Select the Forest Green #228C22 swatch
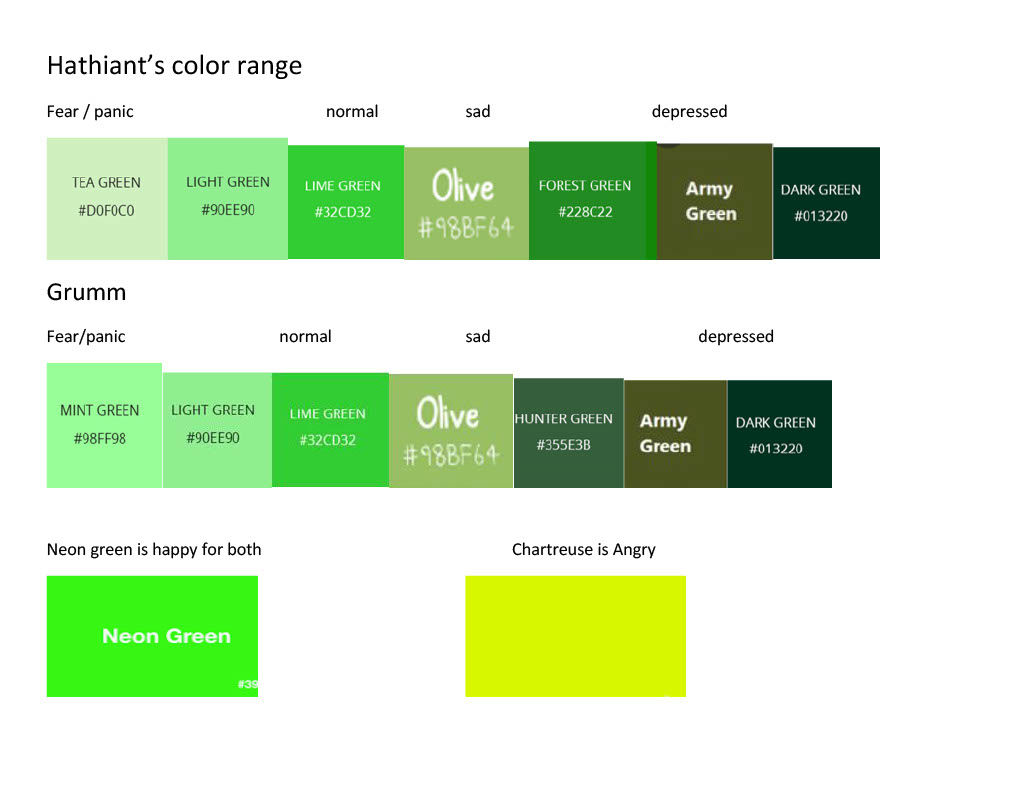This screenshot has height=791, width=1024. (592, 201)
